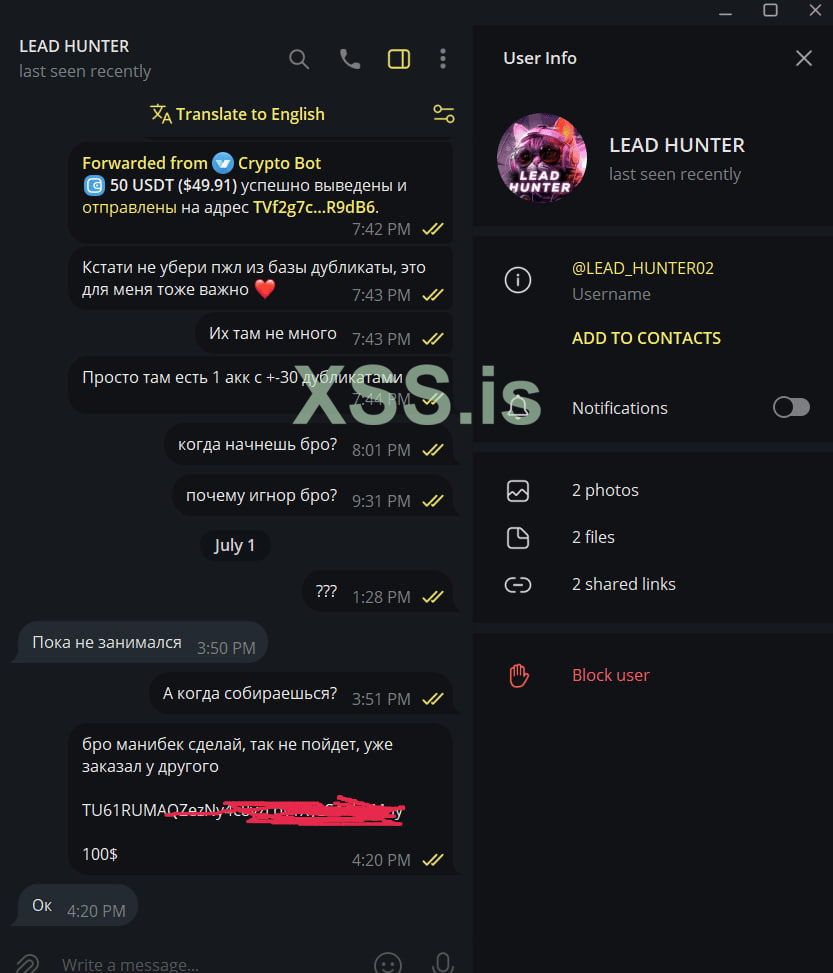Viewport: 833px width, 973px height.
Task: Toggle Notifications switch for this user
Action: click(791, 408)
